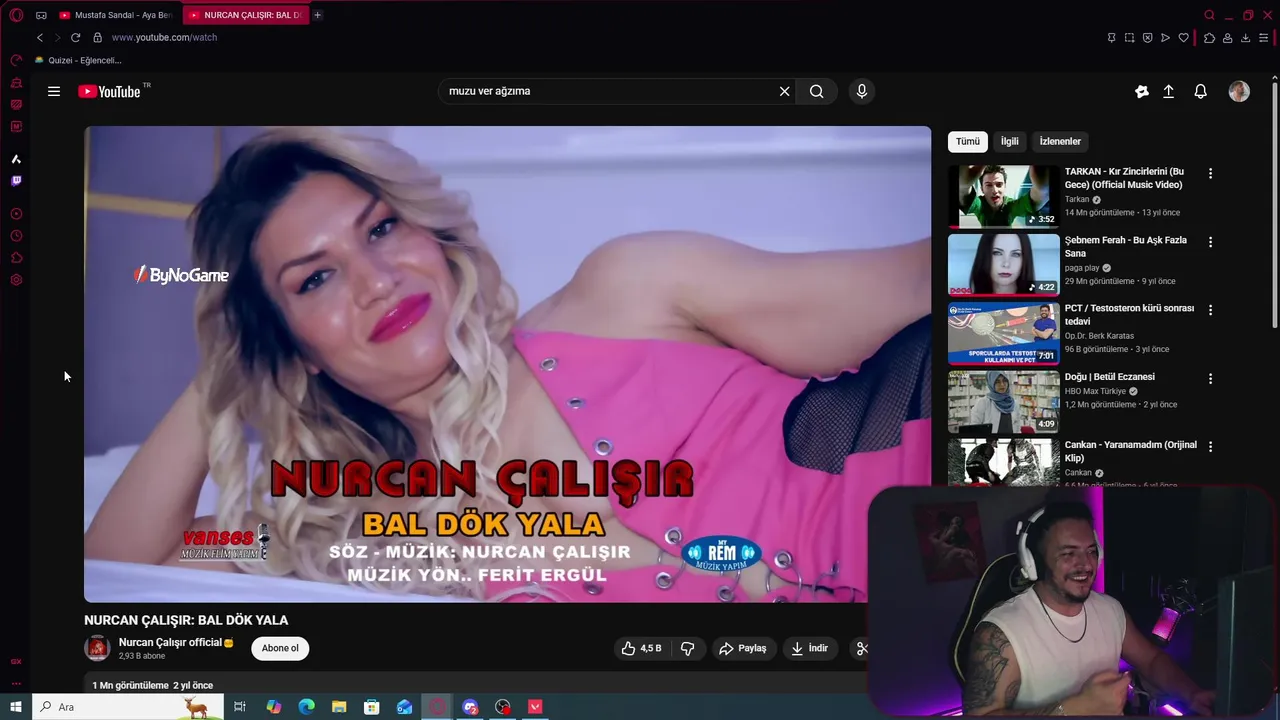Share video with Paylaş button
Image resolution: width=1280 pixels, height=720 pixels.
pyautogui.click(x=743, y=648)
